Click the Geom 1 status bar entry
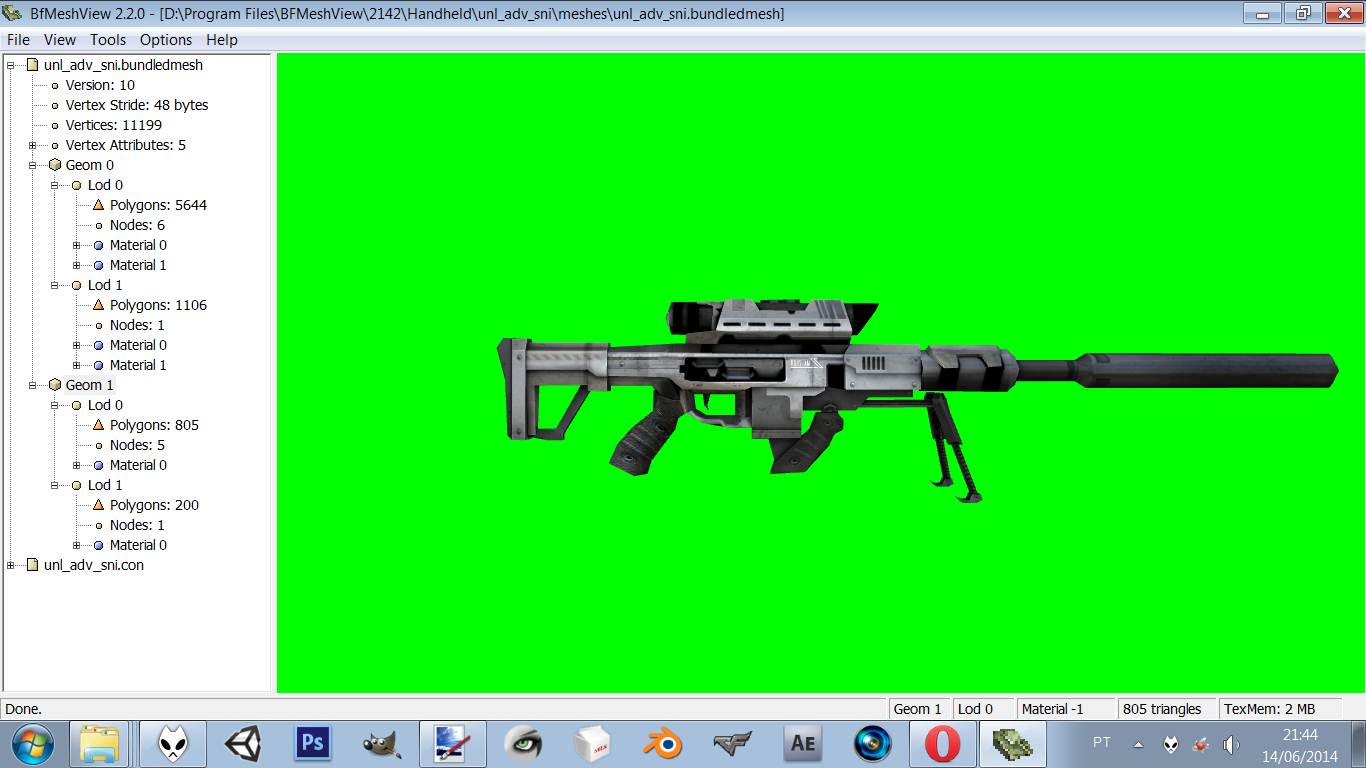The height and width of the screenshot is (768, 1366). (918, 709)
